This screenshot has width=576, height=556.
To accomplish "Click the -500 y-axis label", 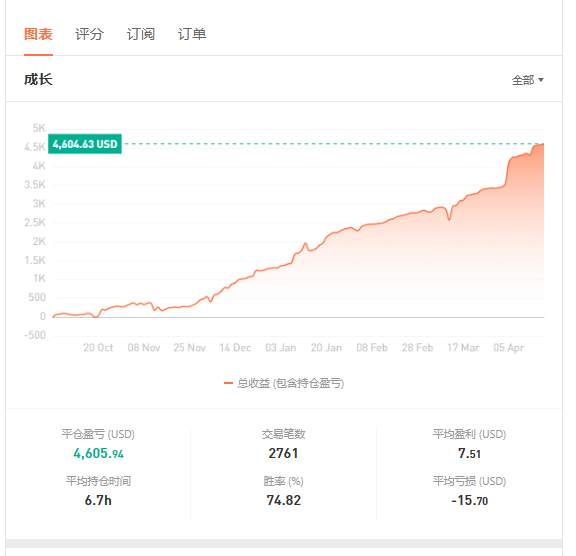I will click(35, 335).
